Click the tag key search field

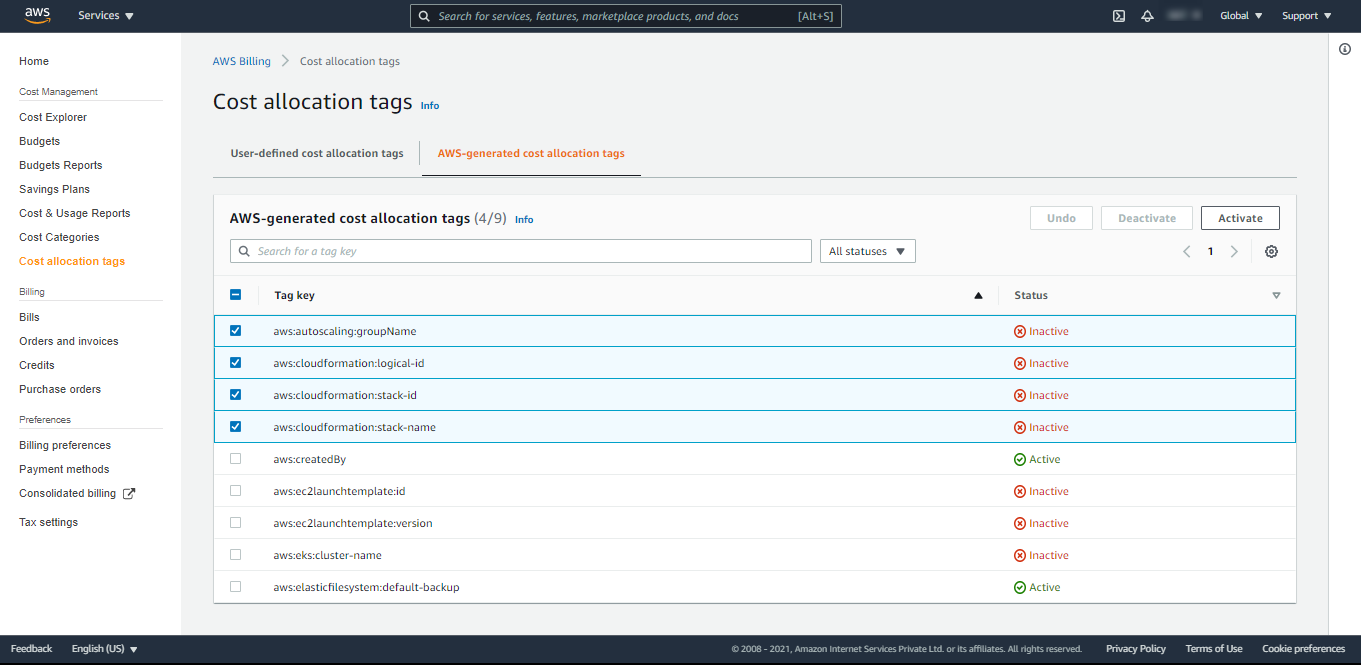(520, 252)
